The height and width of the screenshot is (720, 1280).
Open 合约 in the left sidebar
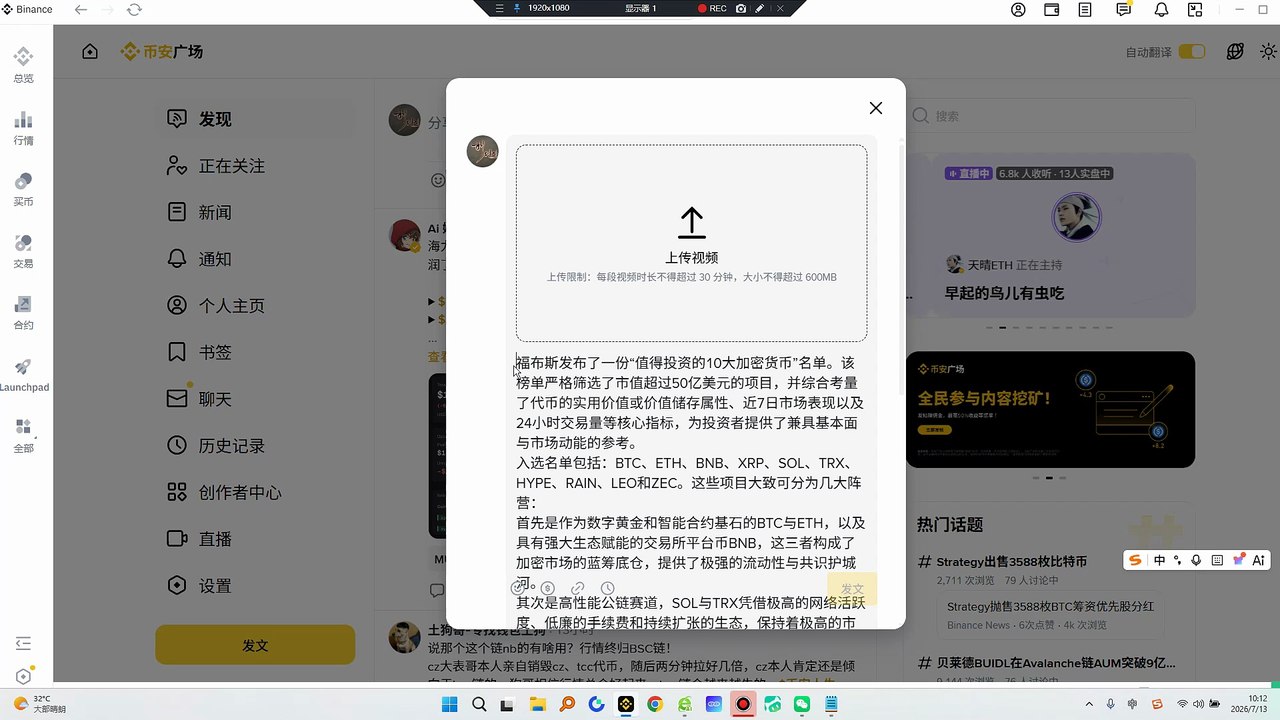pyautogui.click(x=23, y=313)
